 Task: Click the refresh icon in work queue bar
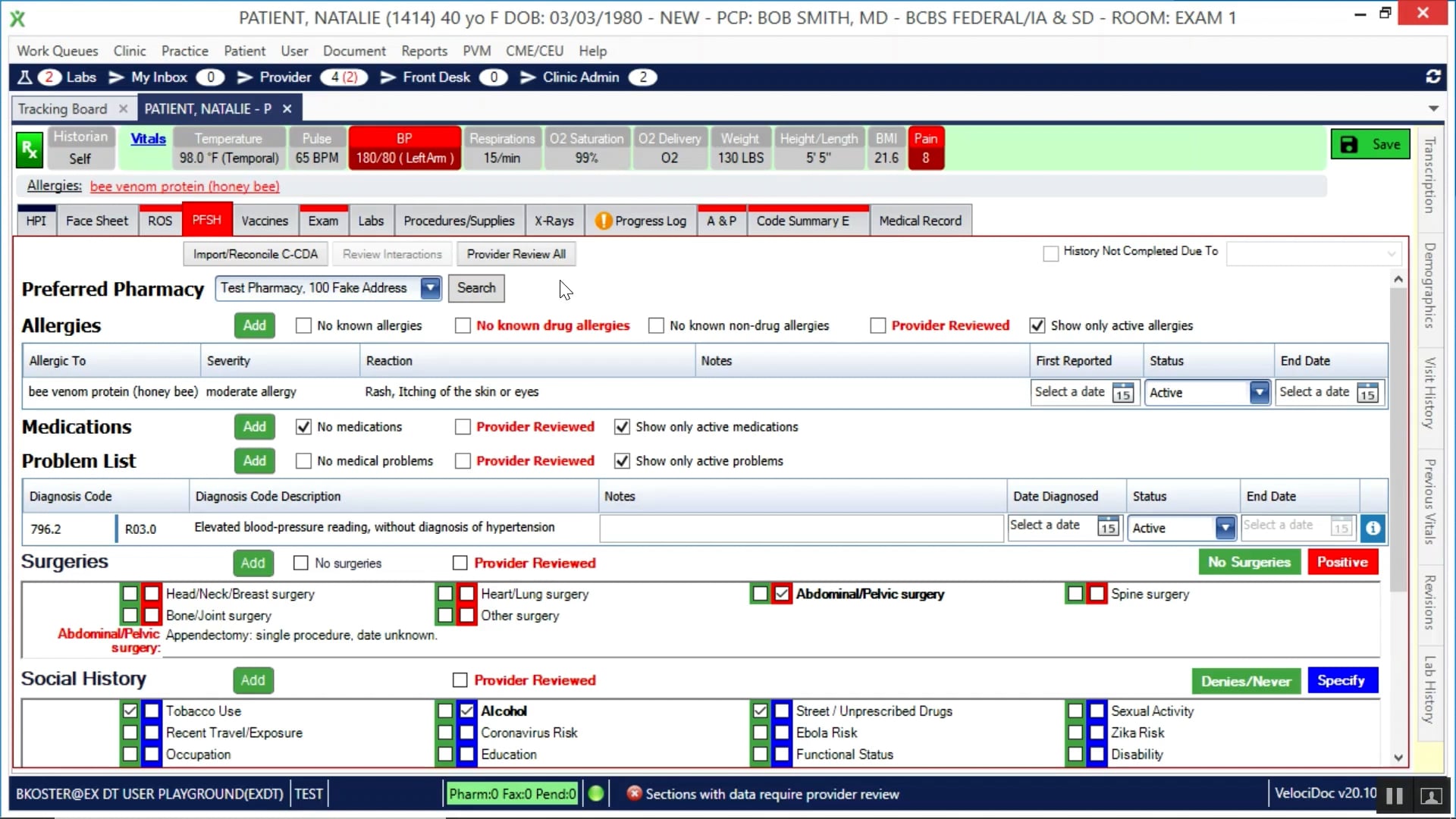pos(1432,77)
